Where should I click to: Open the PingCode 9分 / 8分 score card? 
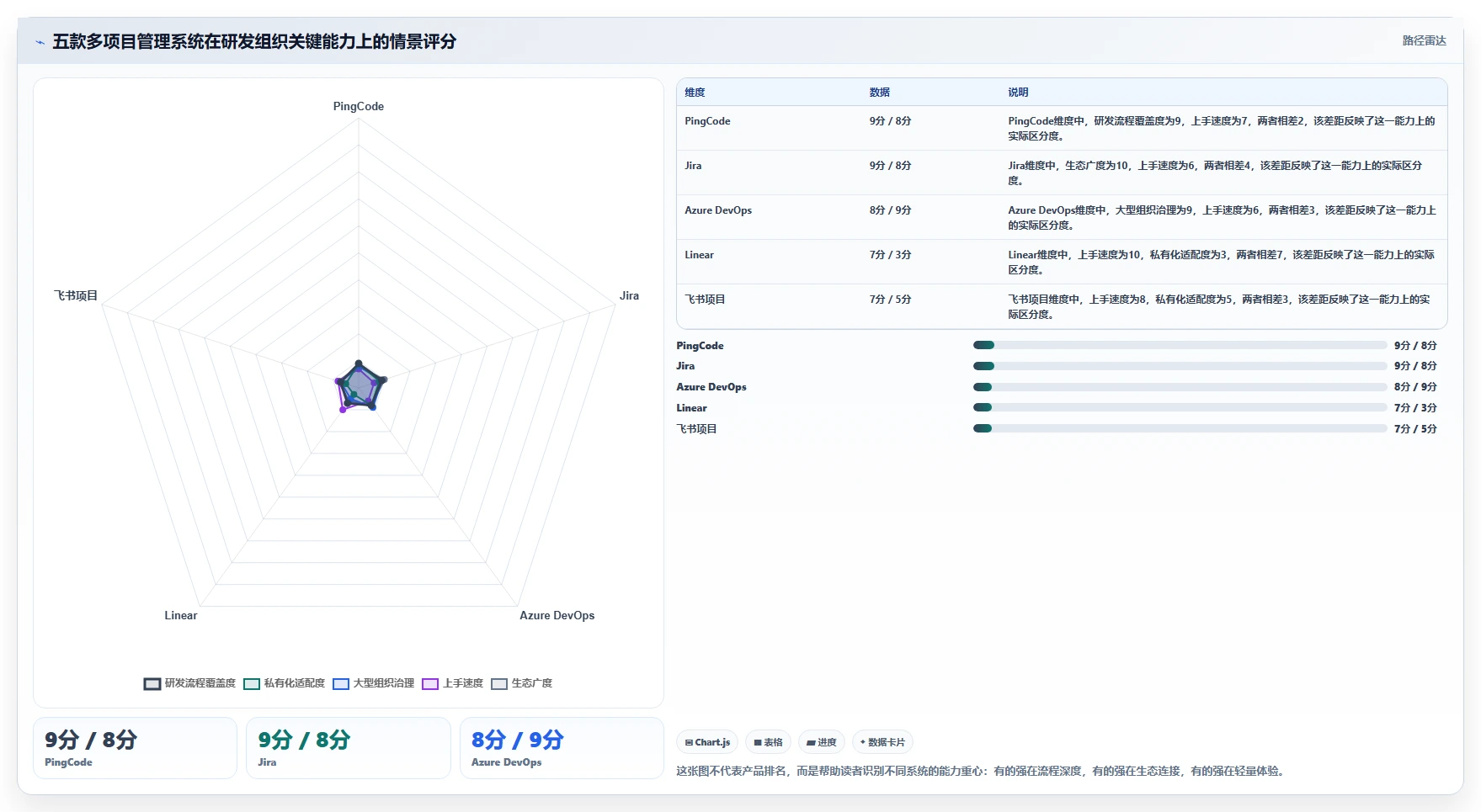(x=135, y=748)
